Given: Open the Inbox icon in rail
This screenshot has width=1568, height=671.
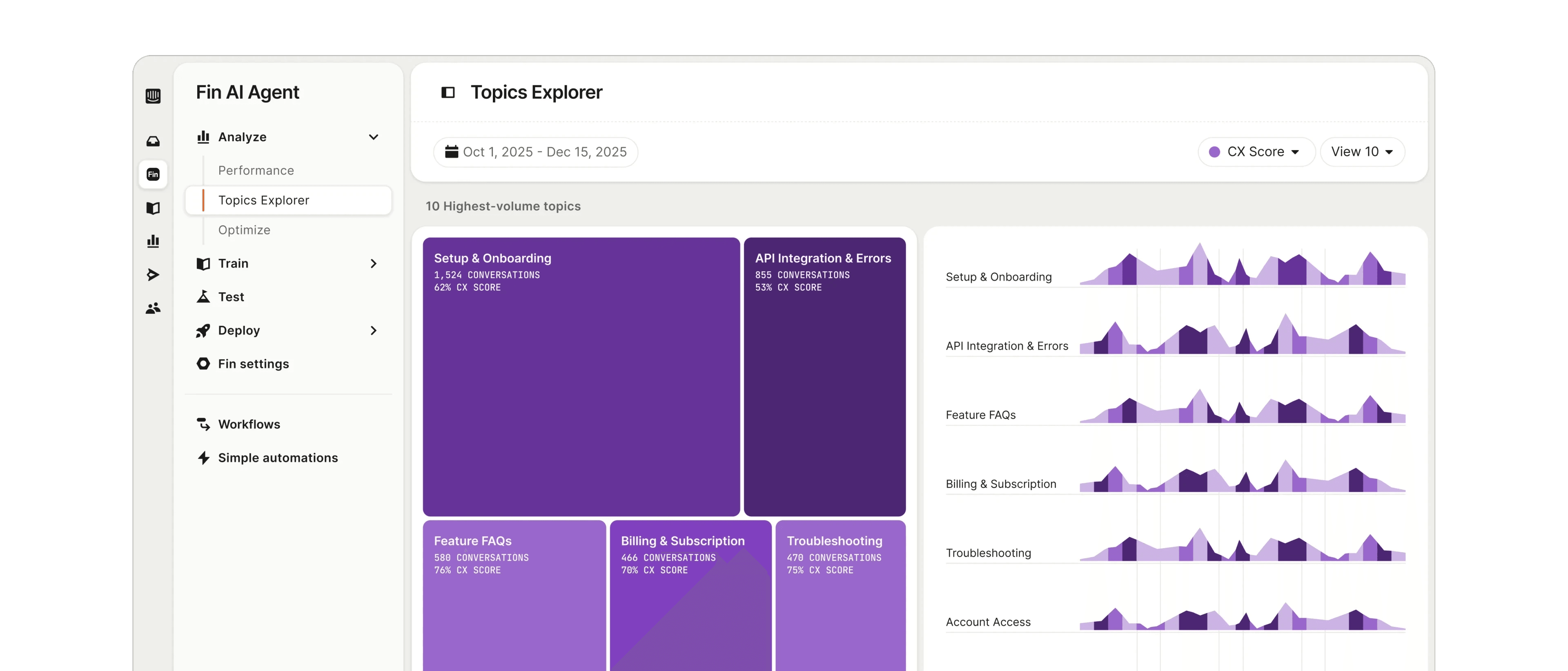Looking at the screenshot, I should tap(153, 141).
